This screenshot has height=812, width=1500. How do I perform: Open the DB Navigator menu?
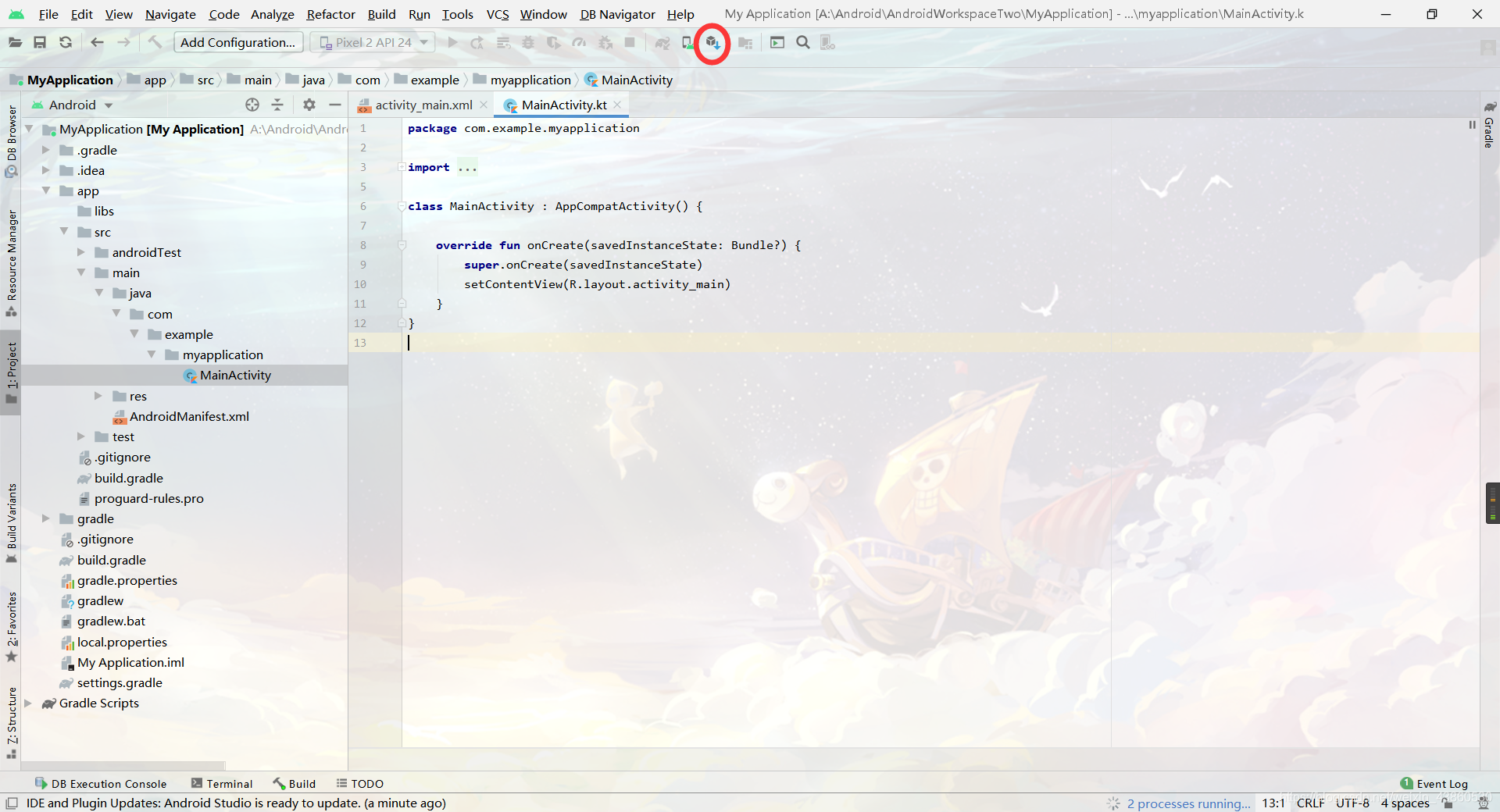617,14
